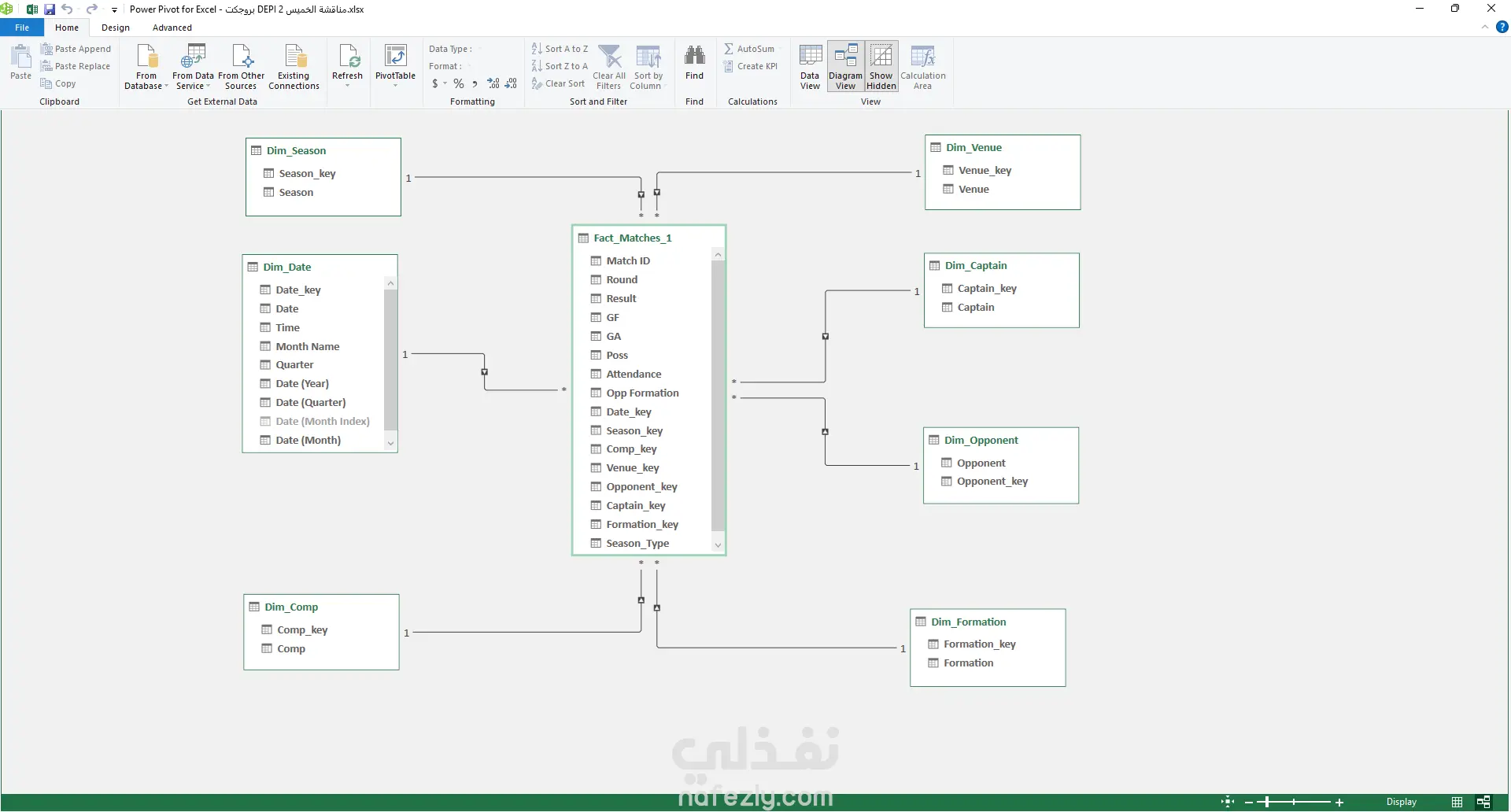
Task: Apply currency format with dollar icon
Action: pos(435,83)
